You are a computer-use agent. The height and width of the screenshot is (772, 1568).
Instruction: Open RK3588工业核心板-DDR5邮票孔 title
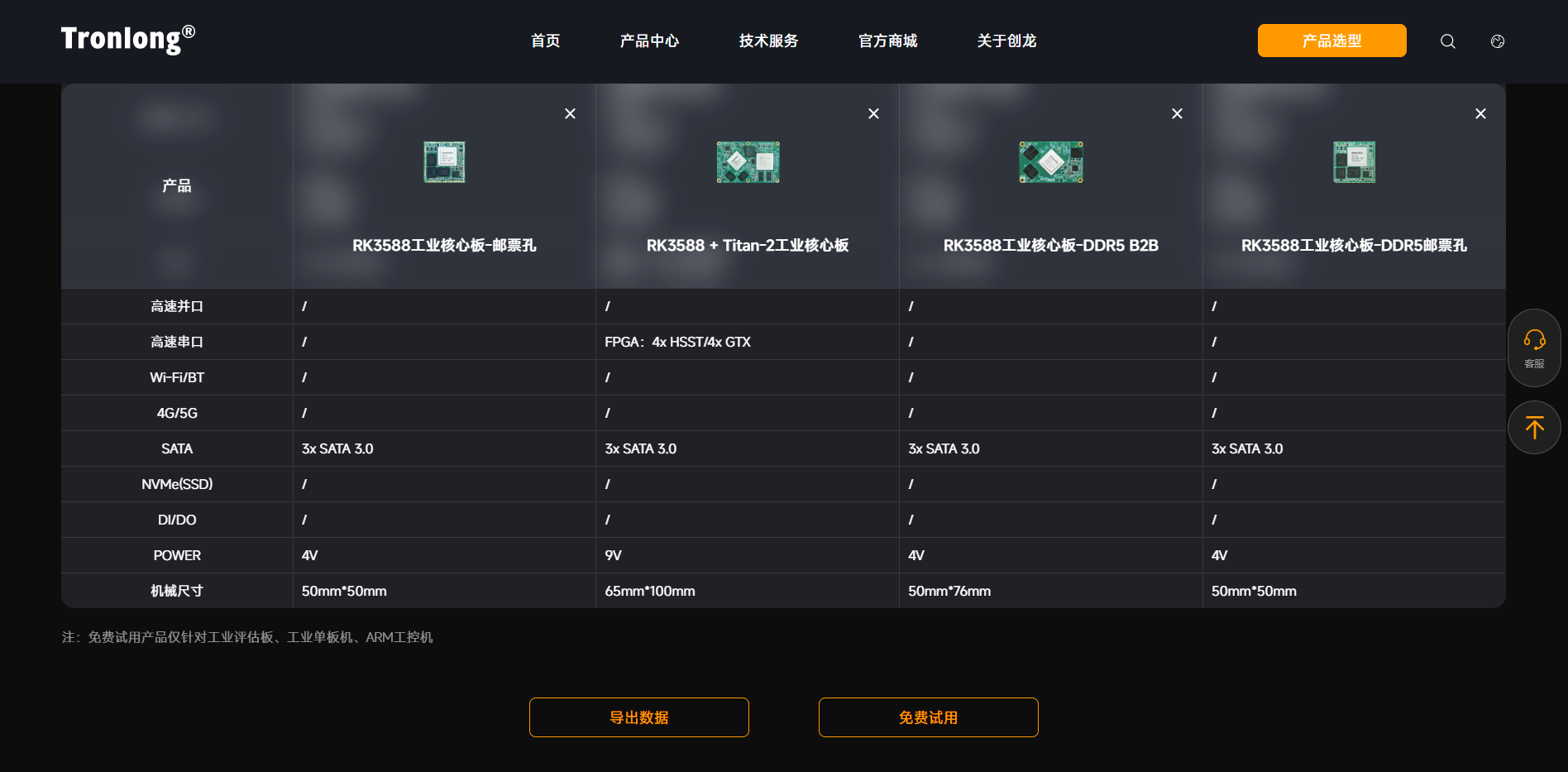[1354, 246]
